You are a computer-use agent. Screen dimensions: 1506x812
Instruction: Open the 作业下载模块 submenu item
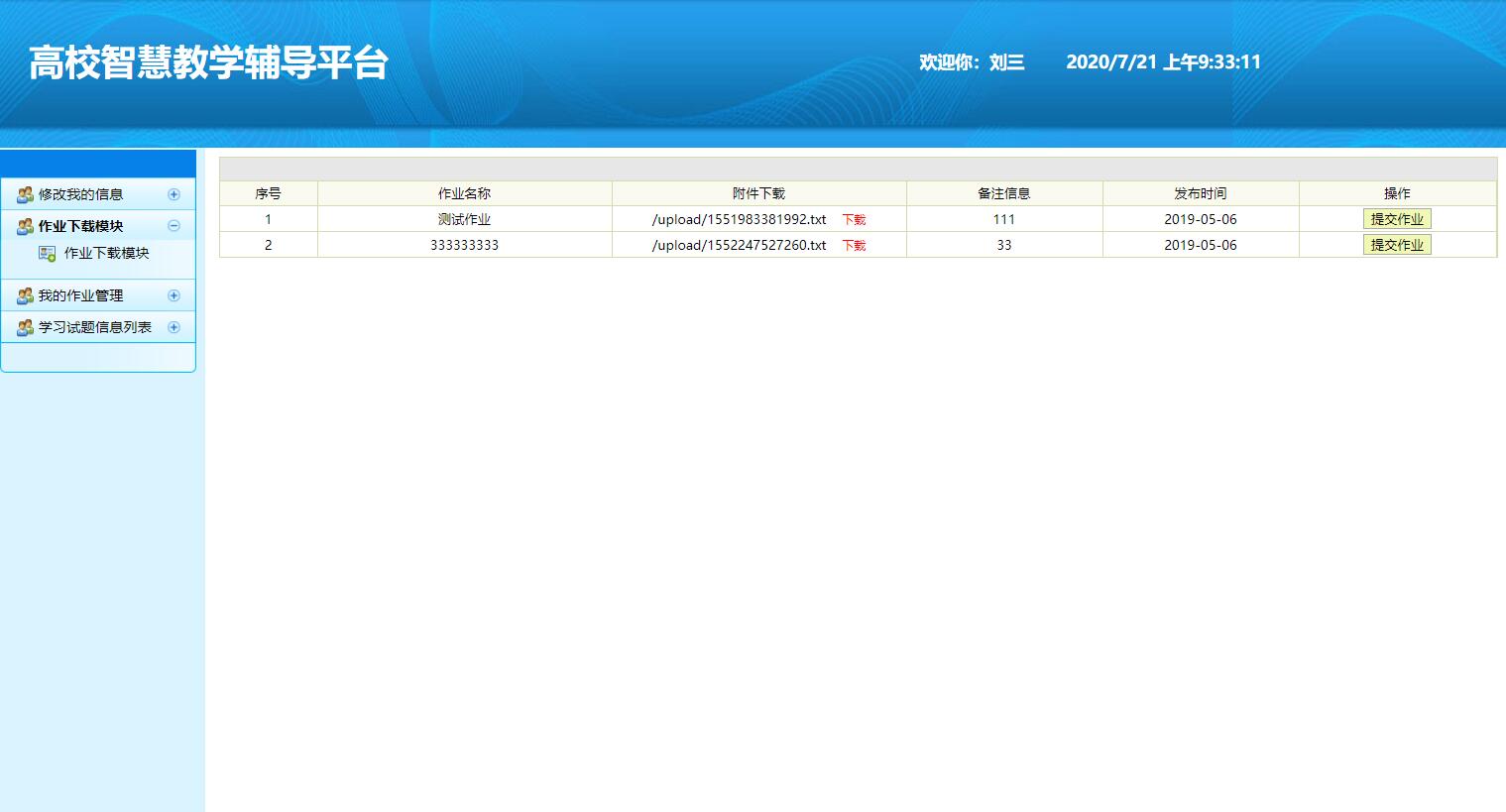pyautogui.click(x=105, y=253)
